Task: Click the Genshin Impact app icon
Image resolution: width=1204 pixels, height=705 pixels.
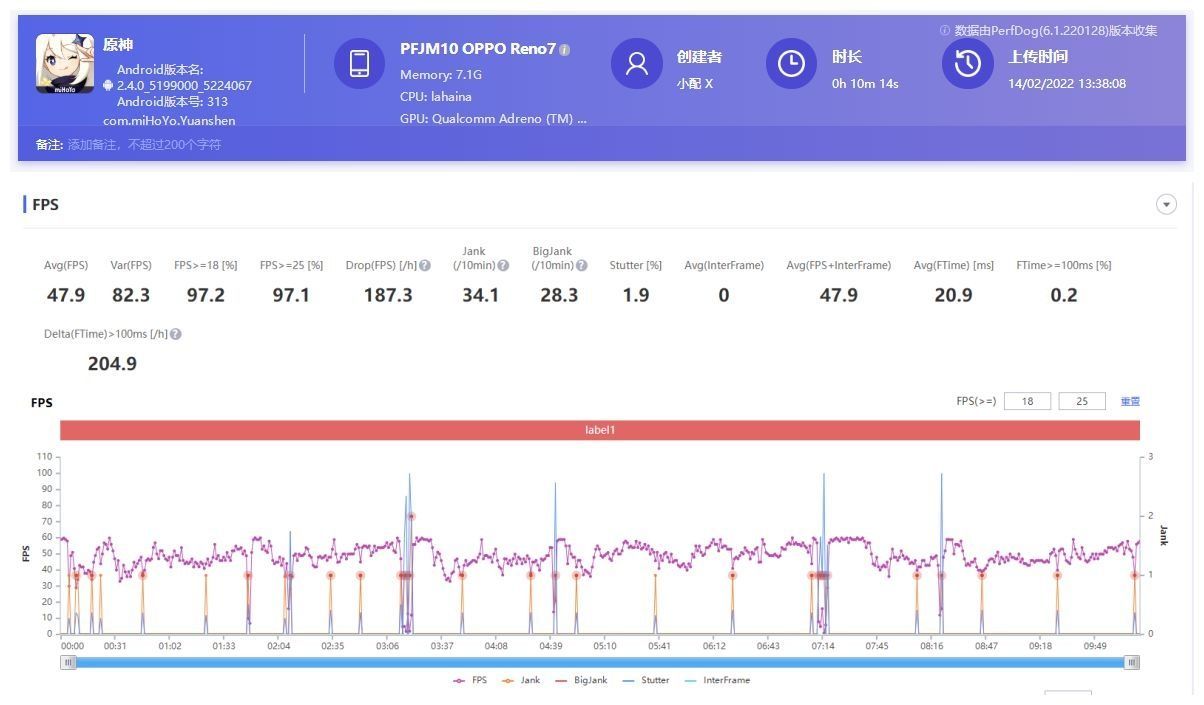Action: pyautogui.click(x=65, y=64)
